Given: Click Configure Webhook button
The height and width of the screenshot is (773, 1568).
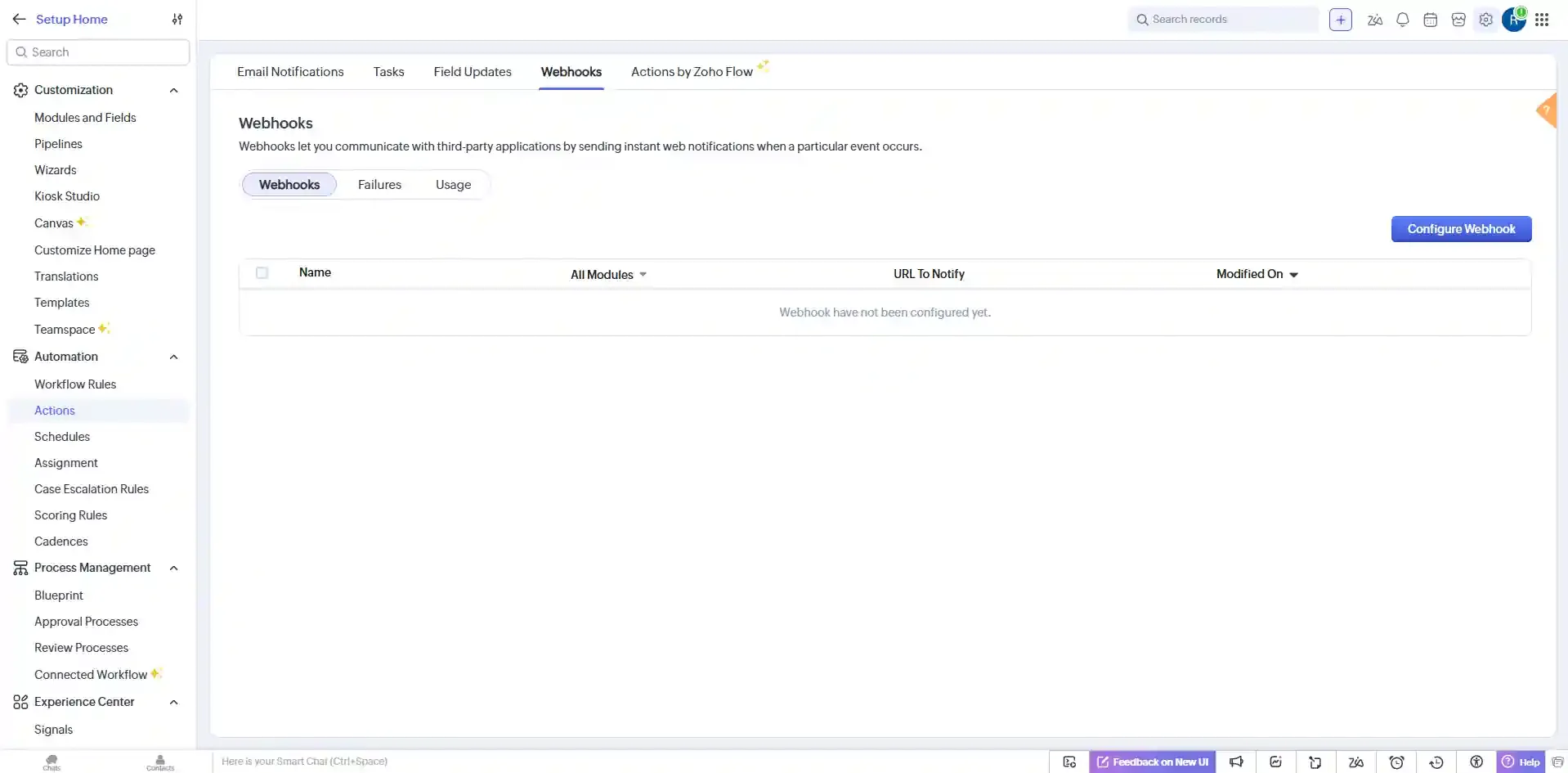Looking at the screenshot, I should 1461,229.
